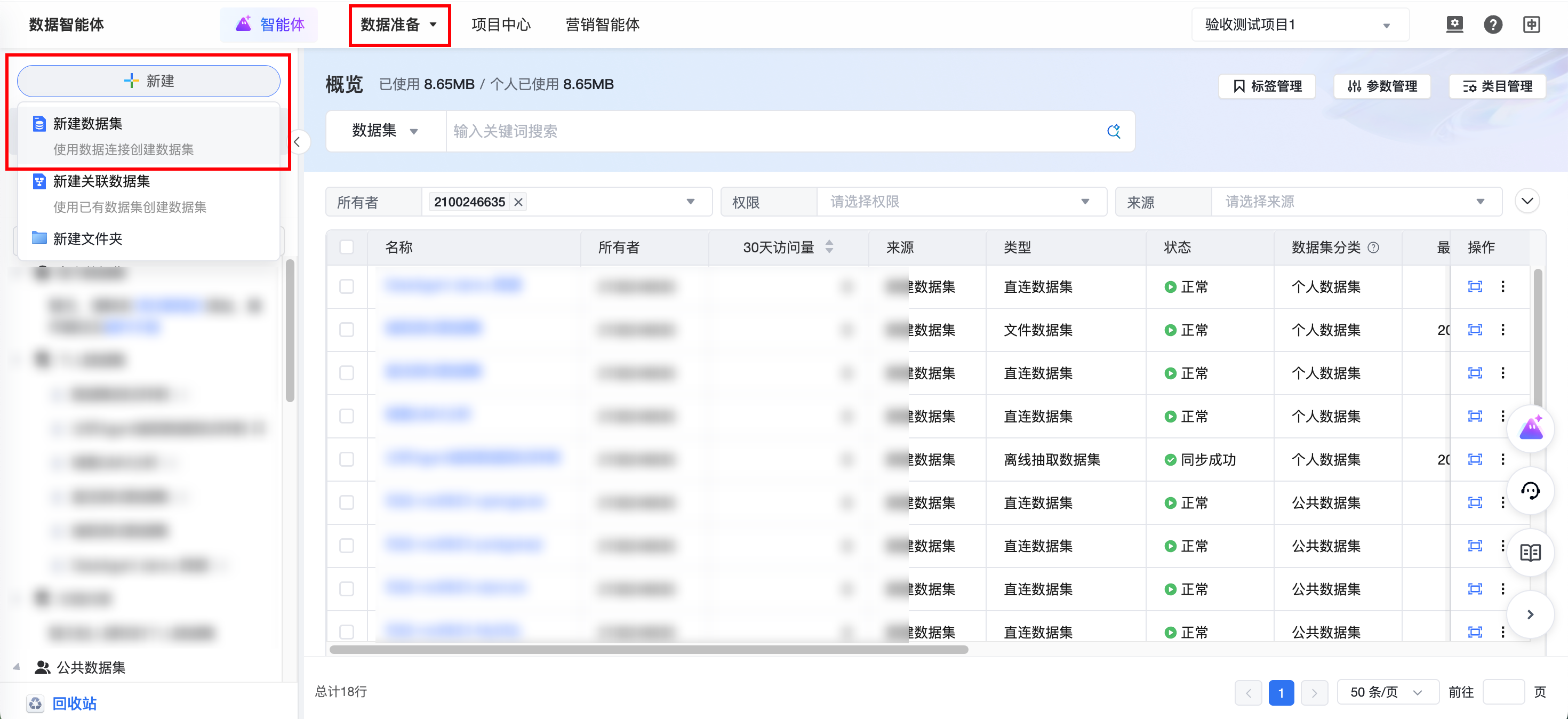Open the Recycle Bin (回收站)
Screen dimensions: 1568x719
pyautogui.click(x=74, y=703)
